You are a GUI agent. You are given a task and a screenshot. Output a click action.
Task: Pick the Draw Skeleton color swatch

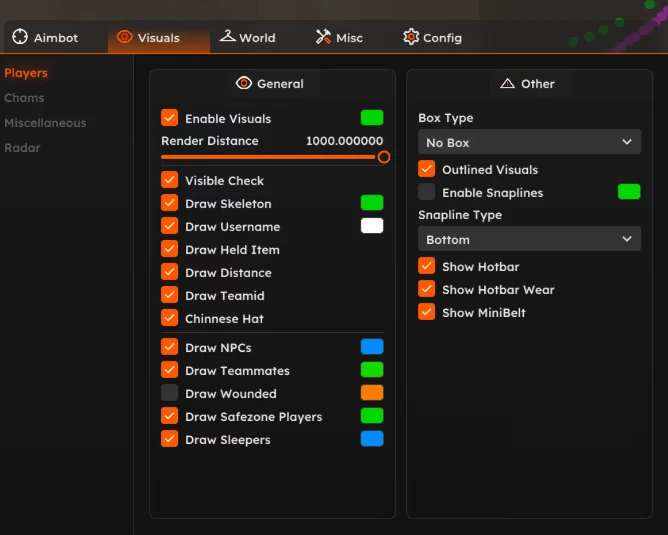(372, 203)
